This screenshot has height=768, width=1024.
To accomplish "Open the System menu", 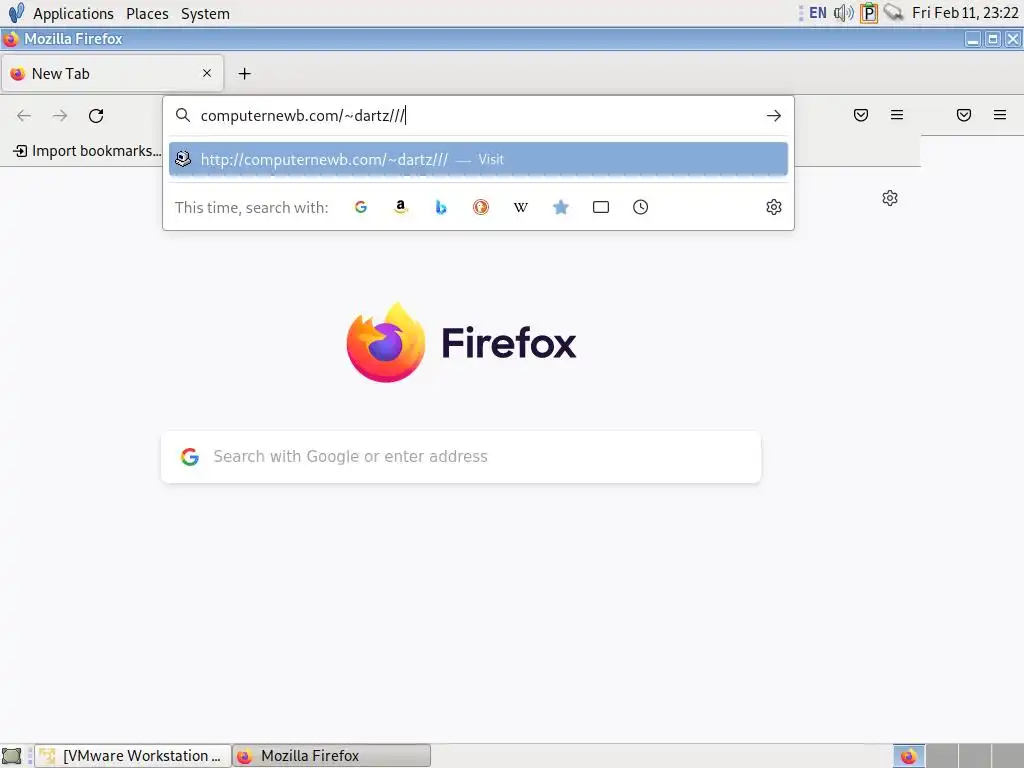I will click(x=205, y=14).
